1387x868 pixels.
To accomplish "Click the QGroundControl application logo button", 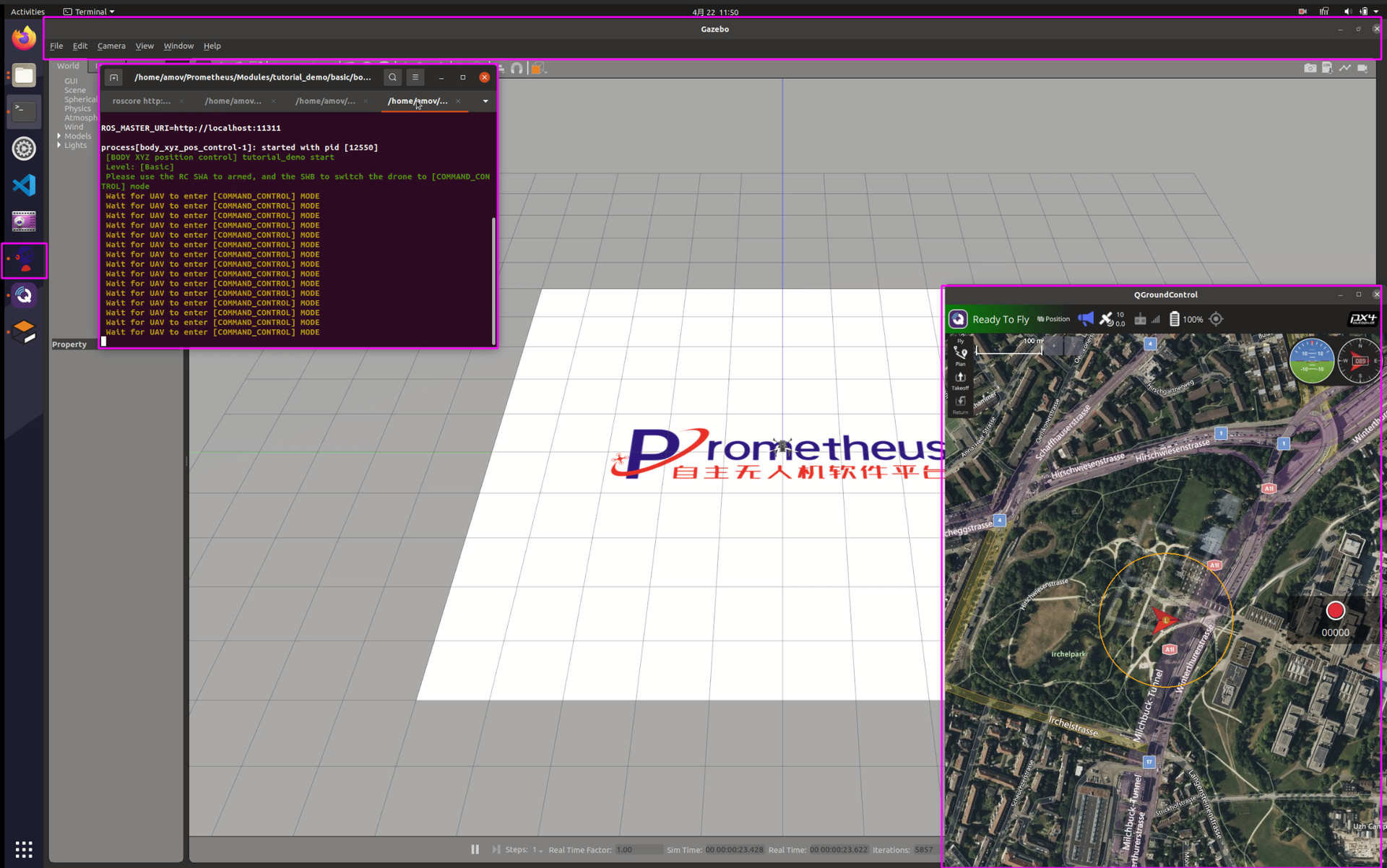I will pyautogui.click(x=958, y=319).
